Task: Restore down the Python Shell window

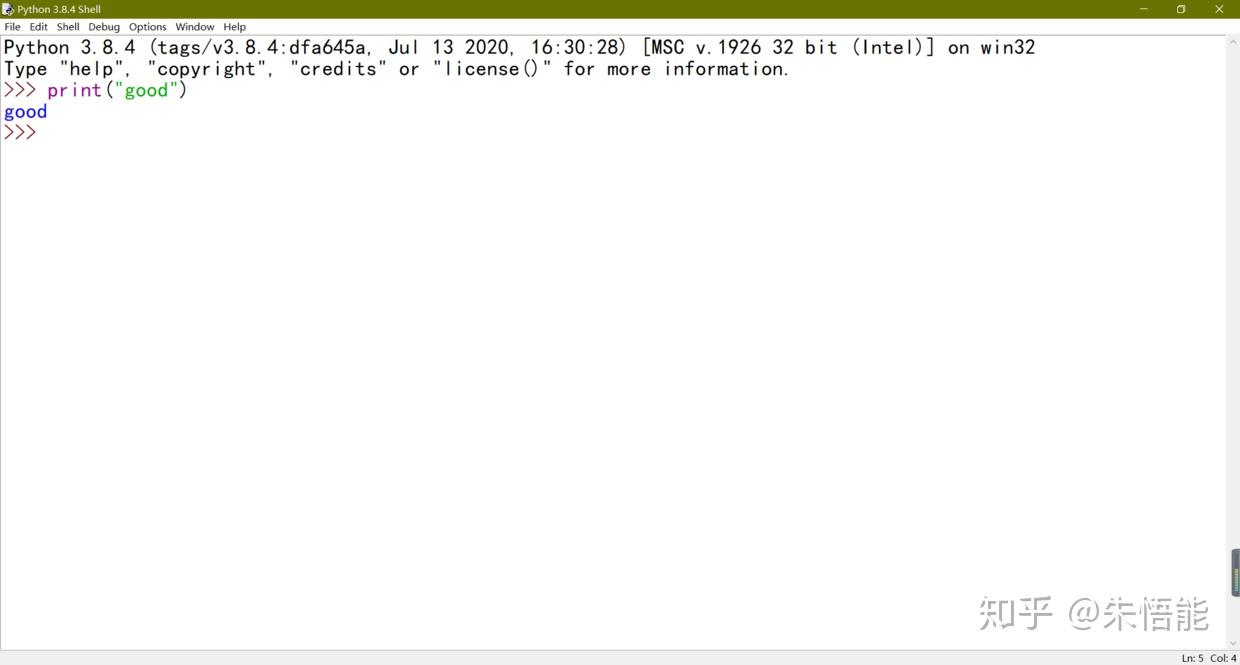Action: point(1181,9)
